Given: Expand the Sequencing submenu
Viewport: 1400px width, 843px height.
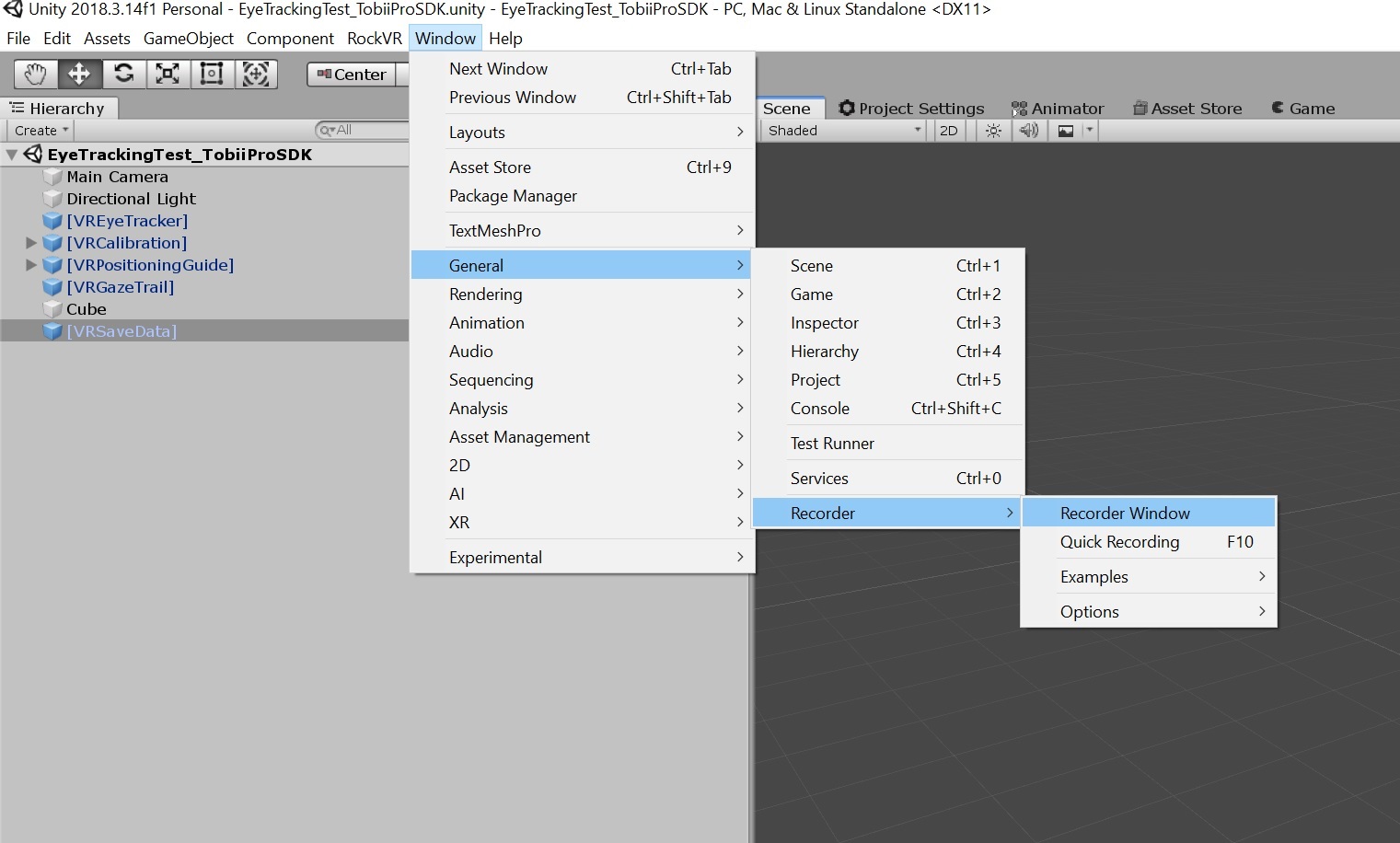Looking at the screenshot, I should click(582, 380).
